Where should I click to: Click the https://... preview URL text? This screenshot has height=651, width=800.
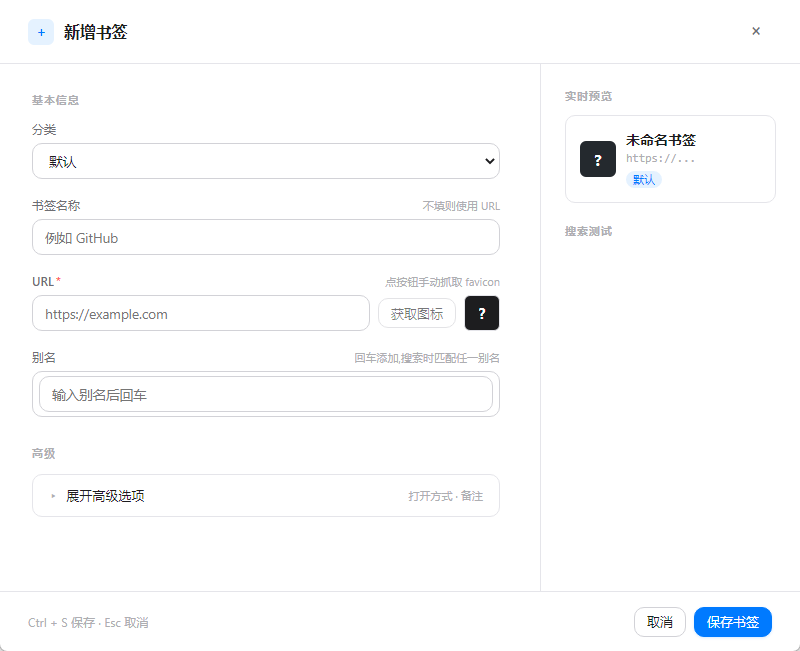tap(660, 158)
